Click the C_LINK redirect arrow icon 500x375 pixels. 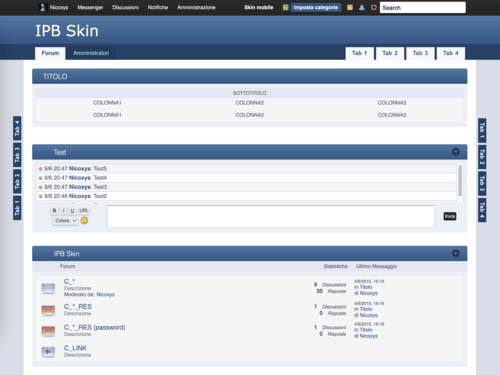(x=48, y=352)
